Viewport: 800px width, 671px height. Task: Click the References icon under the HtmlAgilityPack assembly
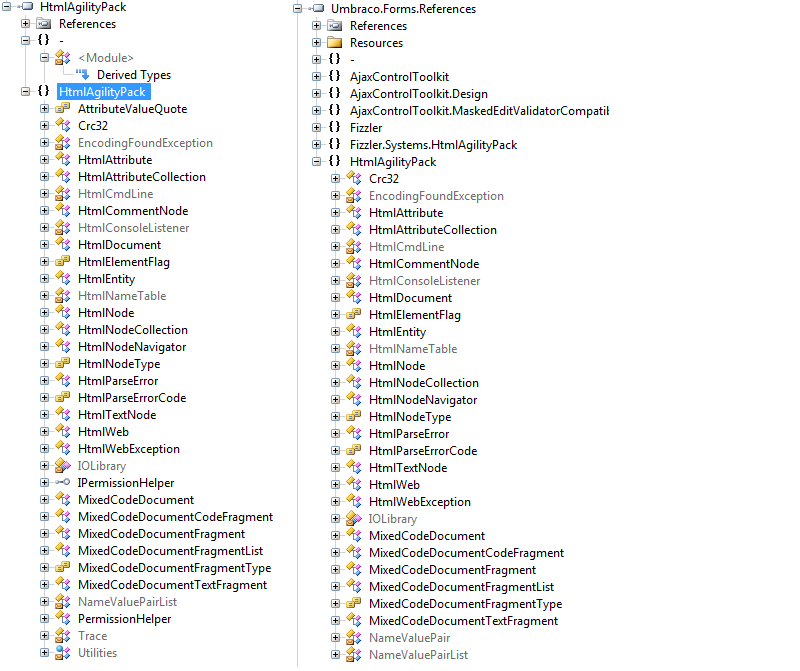(44, 23)
